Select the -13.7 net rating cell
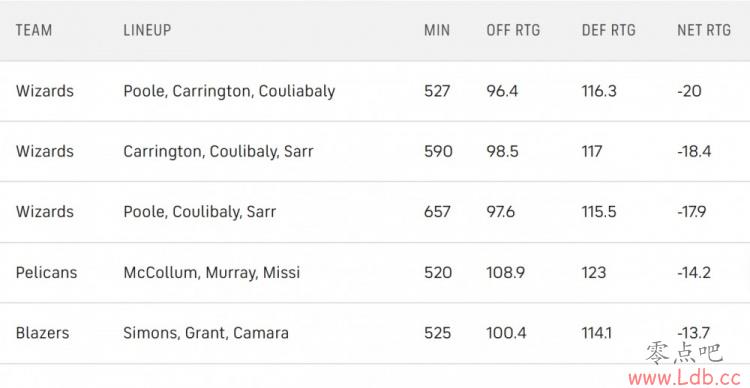The width and height of the screenshot is (750, 388). tap(694, 333)
